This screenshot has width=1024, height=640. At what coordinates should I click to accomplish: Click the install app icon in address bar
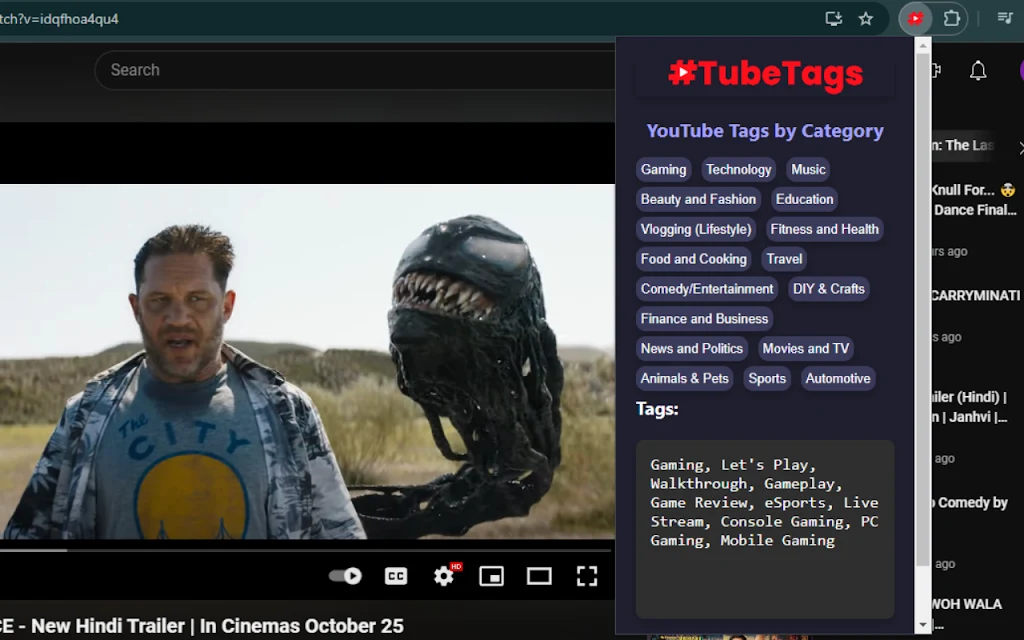click(833, 19)
